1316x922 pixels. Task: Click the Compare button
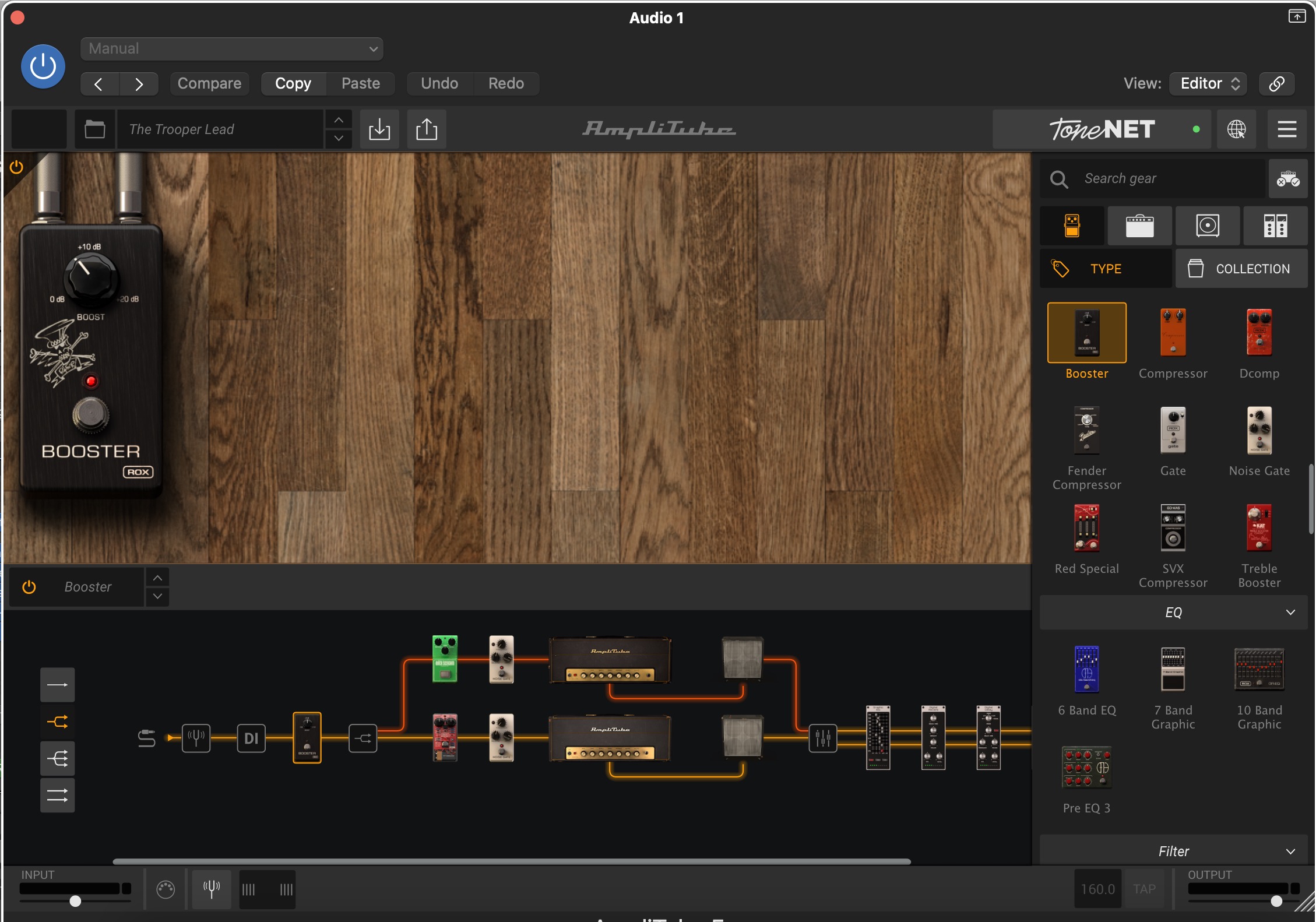209,84
